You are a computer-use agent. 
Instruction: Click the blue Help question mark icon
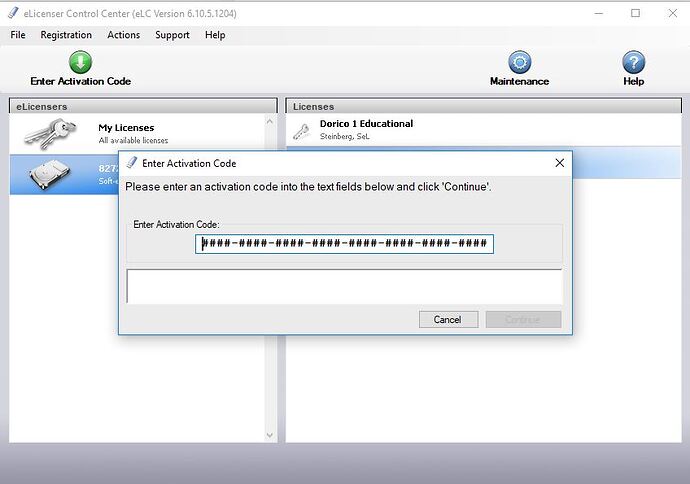(x=633, y=62)
